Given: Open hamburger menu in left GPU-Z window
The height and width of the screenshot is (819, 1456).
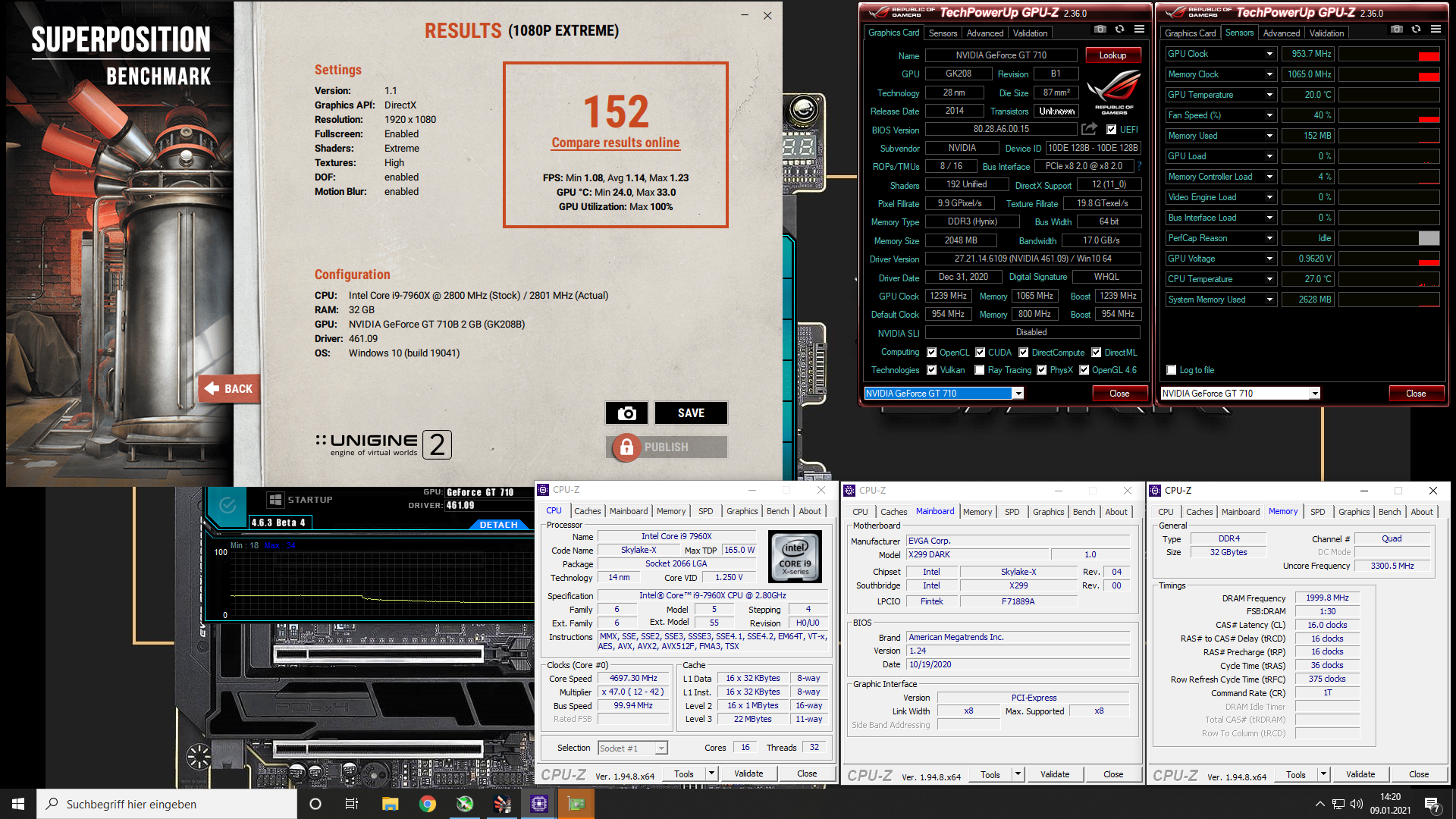Looking at the screenshot, I should [x=1139, y=30].
